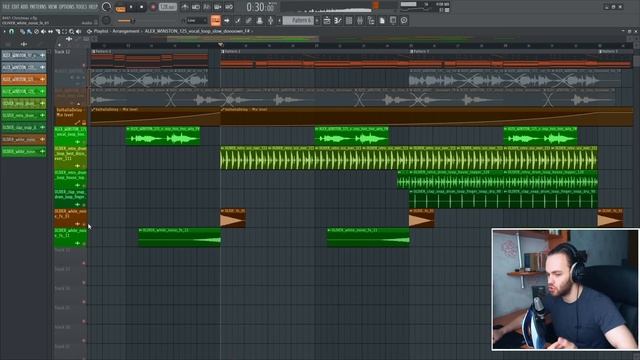Open the Line snap dropdown
This screenshot has height=360, width=640.
coord(197,20)
